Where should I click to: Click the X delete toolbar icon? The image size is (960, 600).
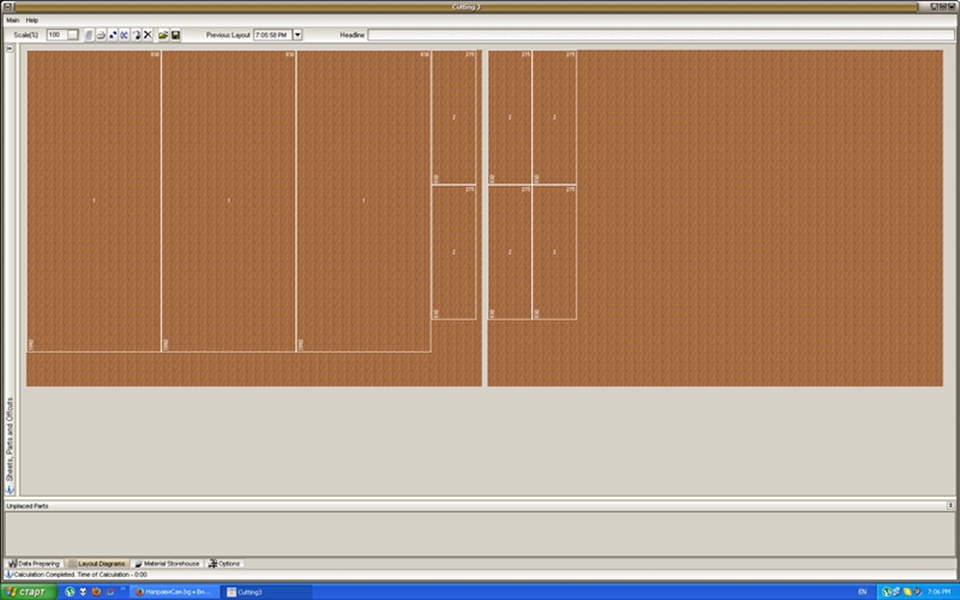point(148,35)
